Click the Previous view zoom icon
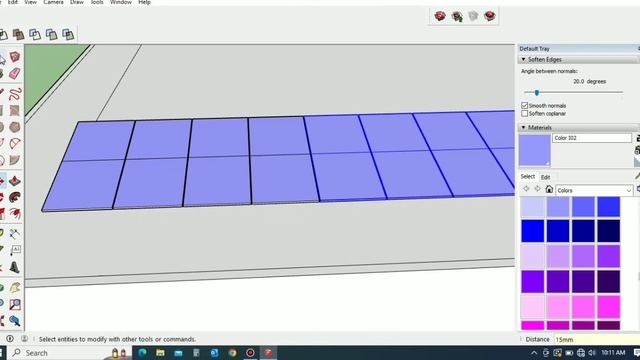 coord(15,321)
